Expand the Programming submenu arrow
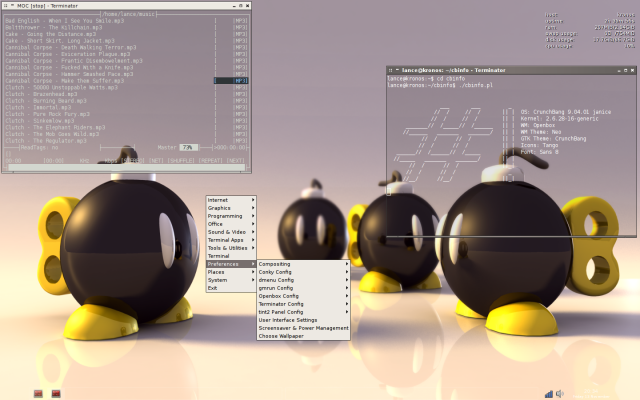The image size is (640, 400). 253,216
